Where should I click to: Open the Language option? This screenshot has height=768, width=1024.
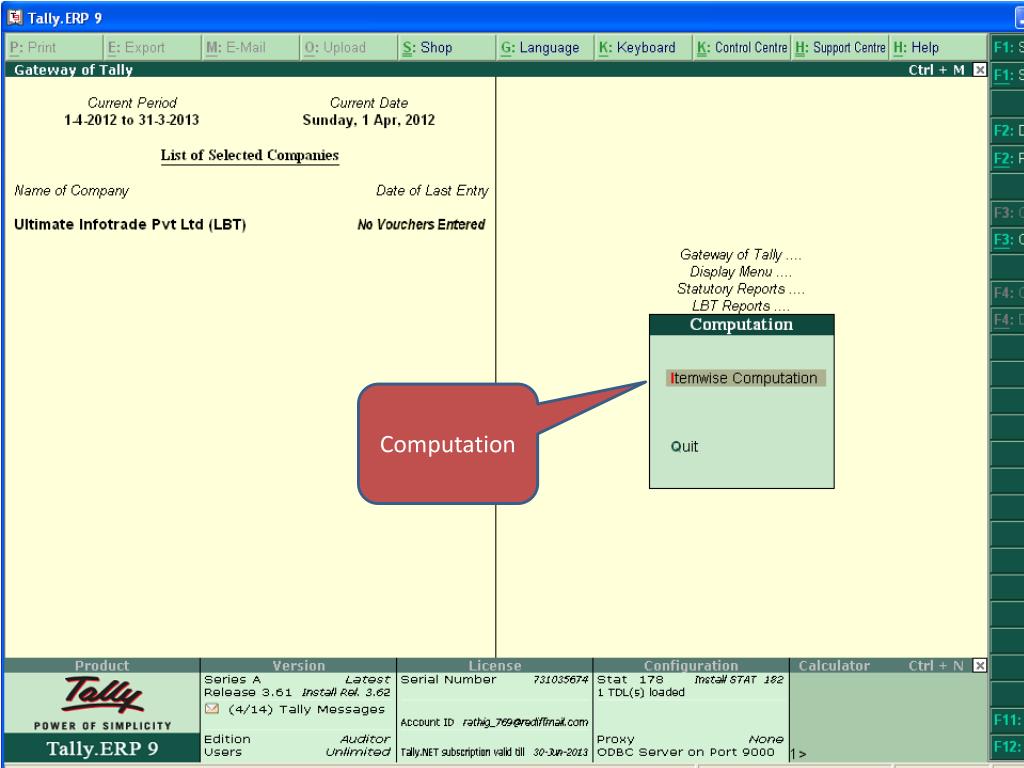click(545, 48)
